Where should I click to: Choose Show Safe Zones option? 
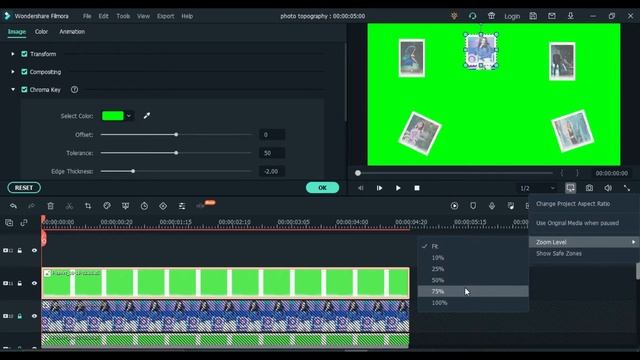[x=559, y=253]
